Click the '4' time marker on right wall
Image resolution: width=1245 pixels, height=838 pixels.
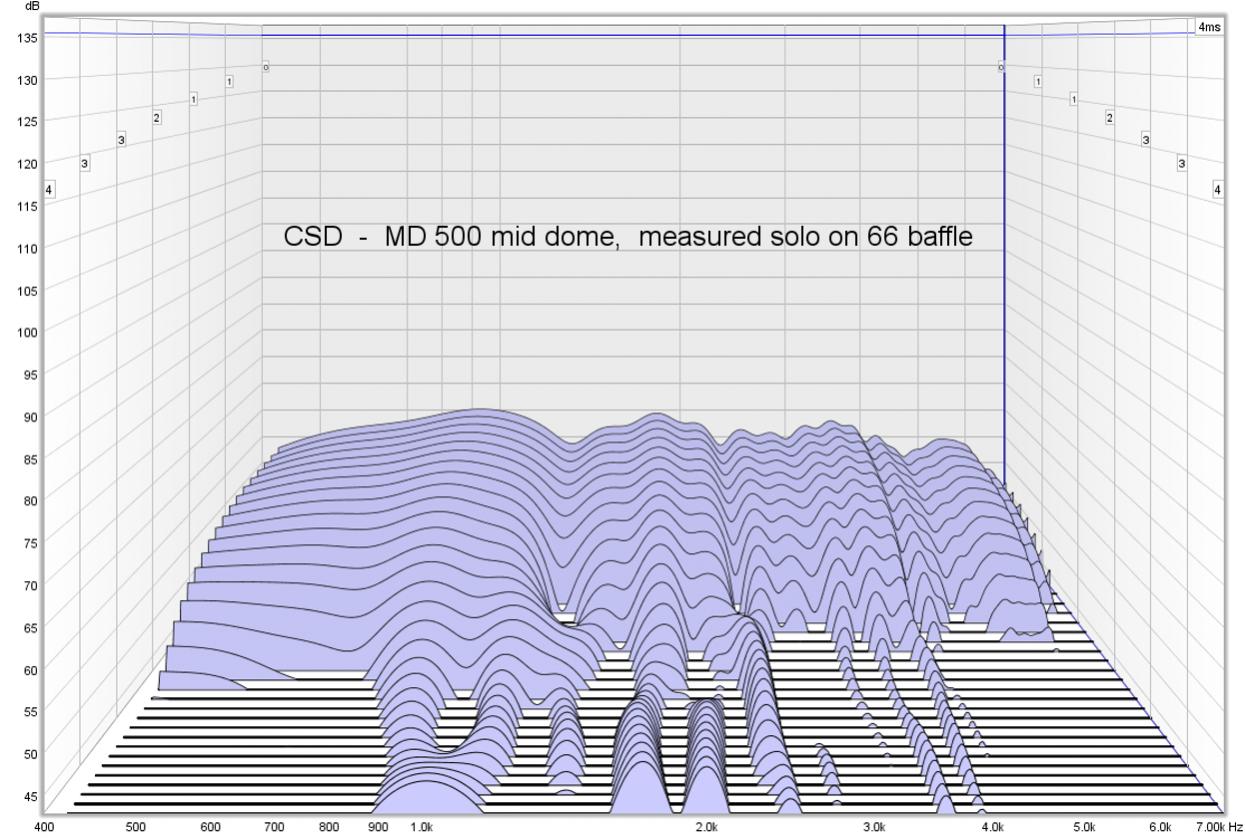click(1217, 189)
